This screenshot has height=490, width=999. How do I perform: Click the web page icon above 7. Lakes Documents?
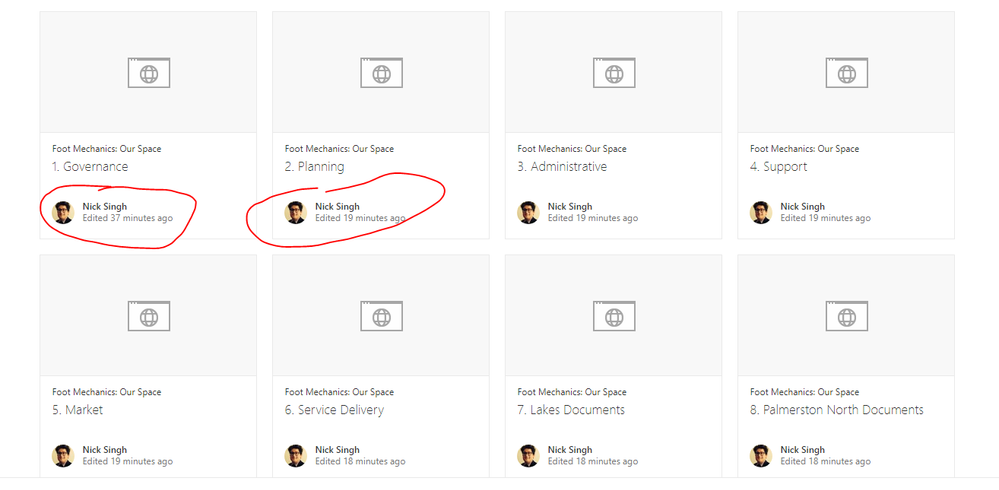pos(614,316)
